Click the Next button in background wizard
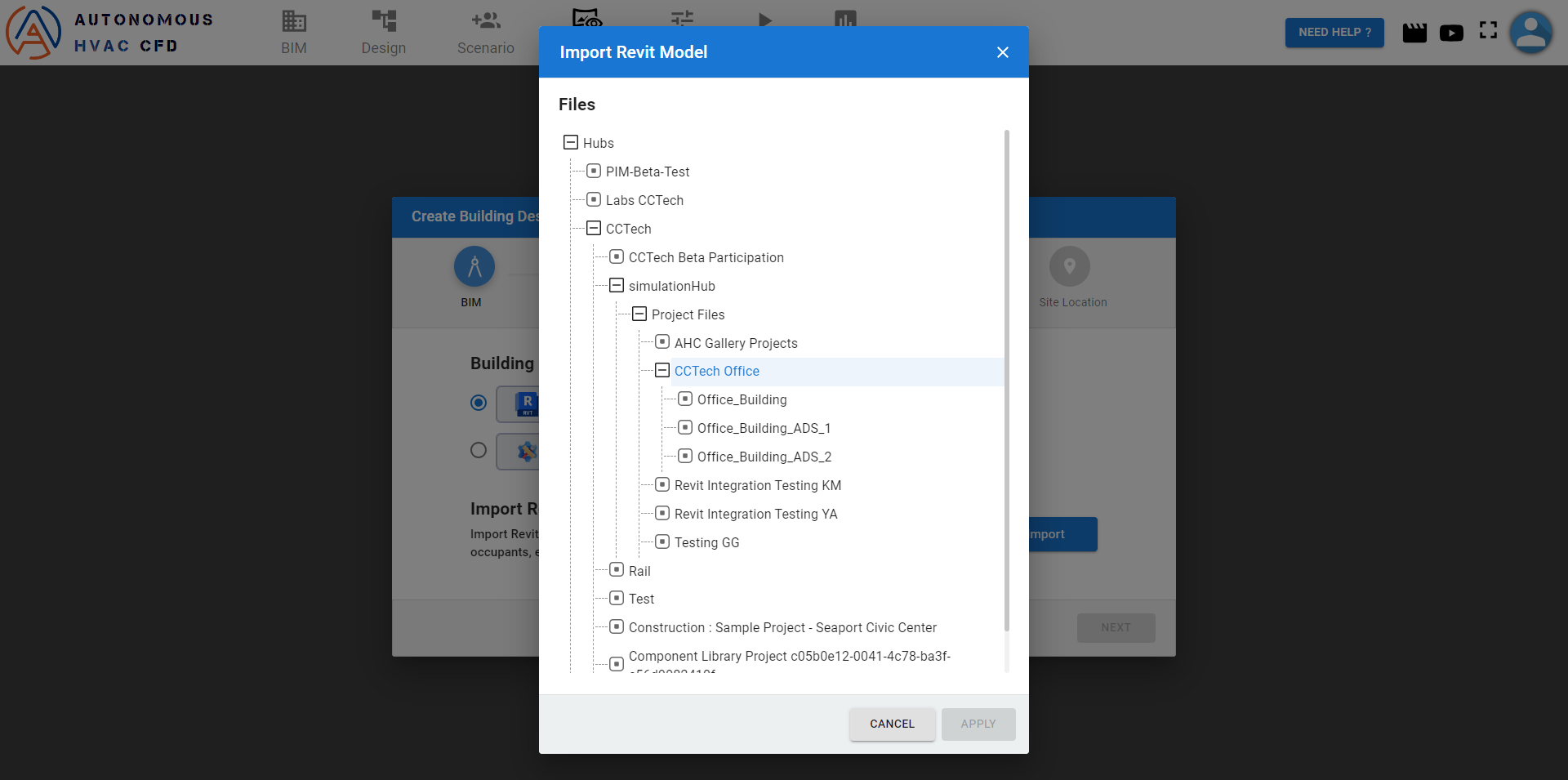 [1116, 628]
